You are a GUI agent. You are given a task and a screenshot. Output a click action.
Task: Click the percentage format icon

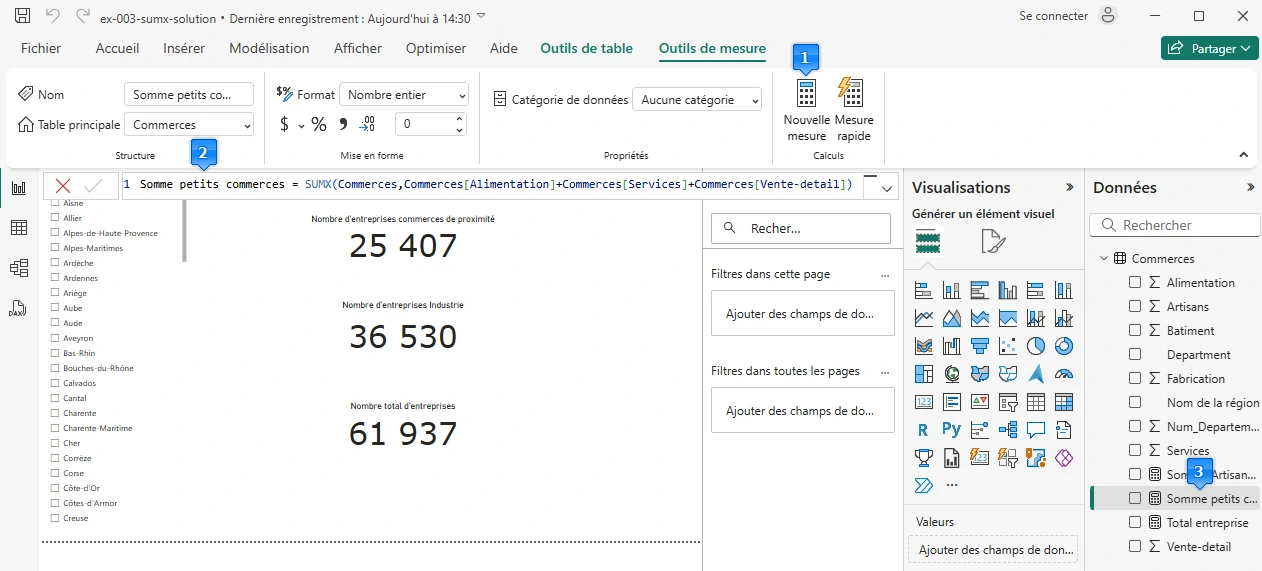[319, 124]
